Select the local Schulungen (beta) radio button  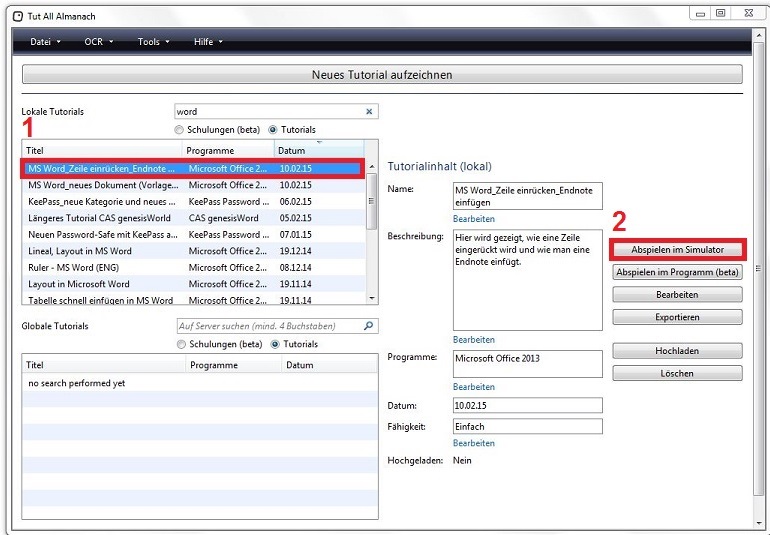point(180,130)
